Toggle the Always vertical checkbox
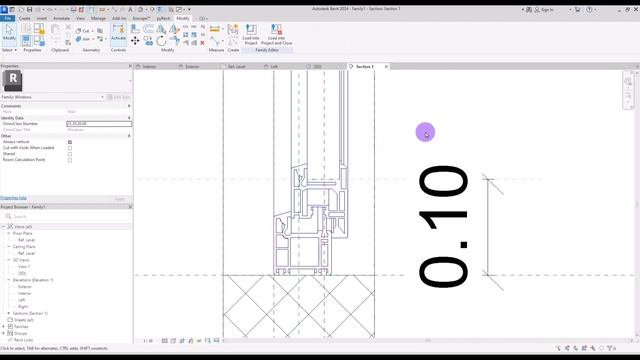 tap(70, 142)
